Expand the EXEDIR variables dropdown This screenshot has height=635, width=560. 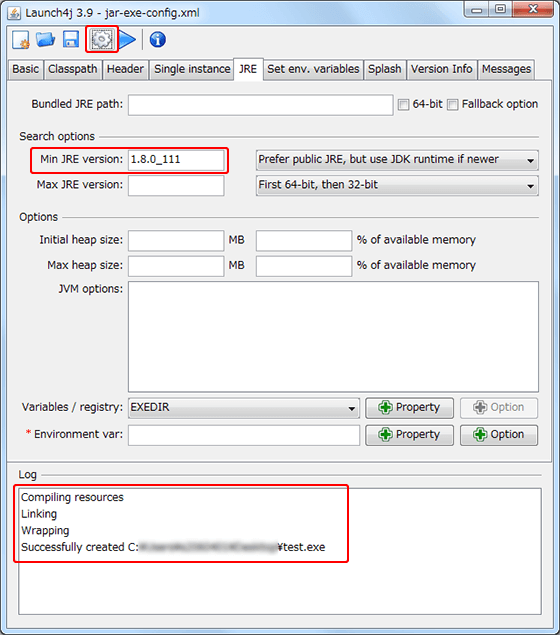point(244,408)
